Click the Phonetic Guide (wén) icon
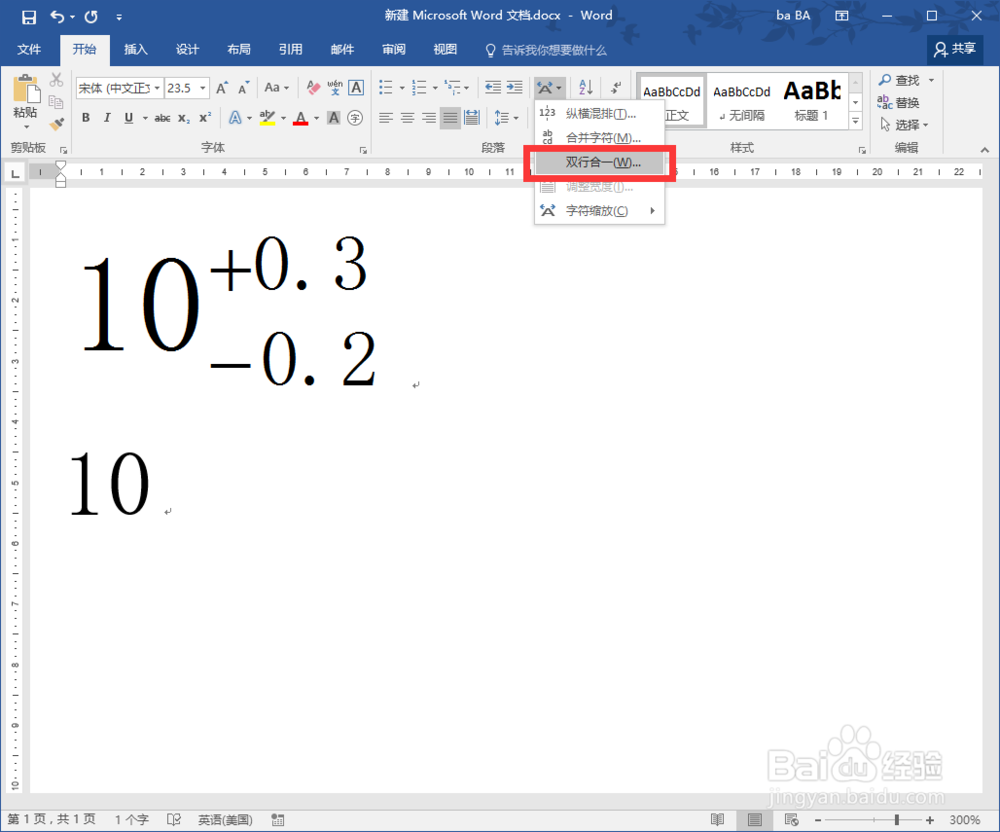1000x832 pixels. [x=334, y=87]
